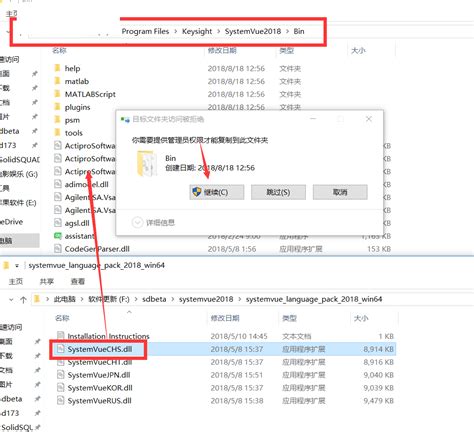Click 8,914 KB size of SystemVueCHS.dll

[378, 349]
